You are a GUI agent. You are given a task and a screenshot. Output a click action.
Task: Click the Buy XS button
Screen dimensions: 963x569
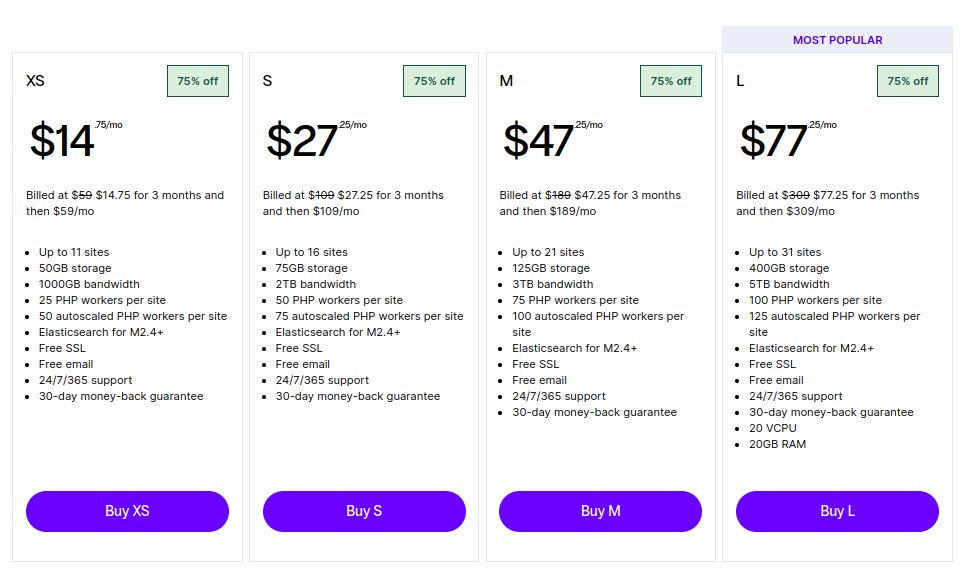click(127, 511)
